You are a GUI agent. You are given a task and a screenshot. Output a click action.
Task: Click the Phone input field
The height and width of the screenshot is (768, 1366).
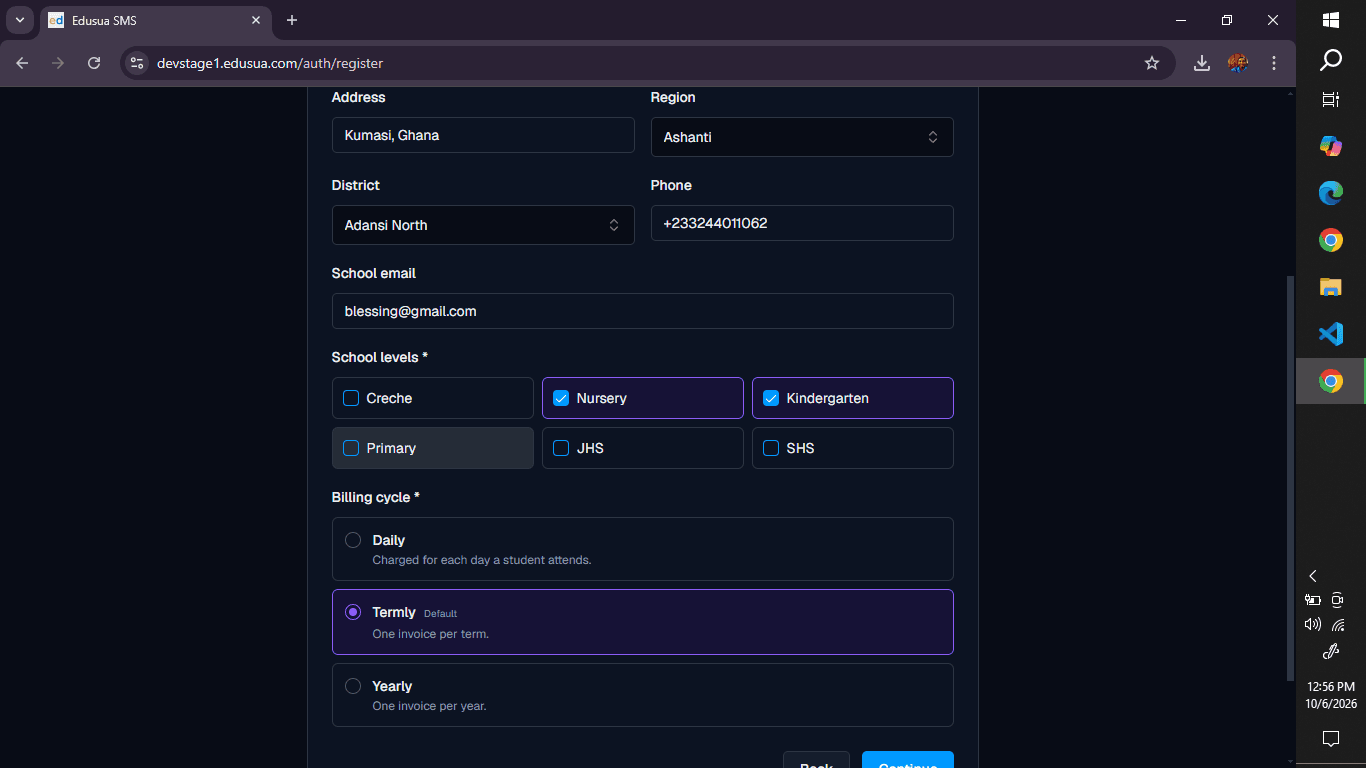tap(802, 223)
